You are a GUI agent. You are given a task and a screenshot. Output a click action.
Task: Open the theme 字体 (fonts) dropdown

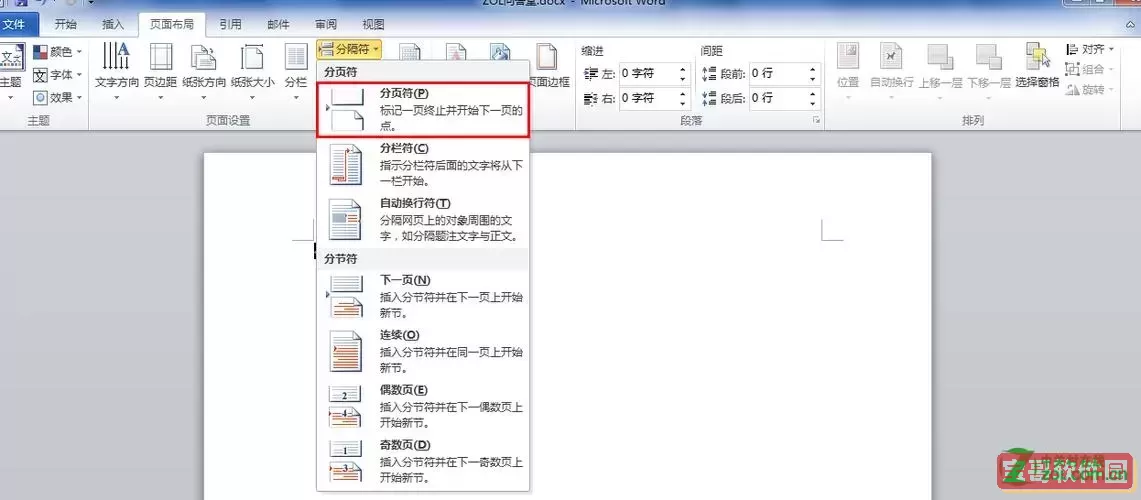click(57, 74)
